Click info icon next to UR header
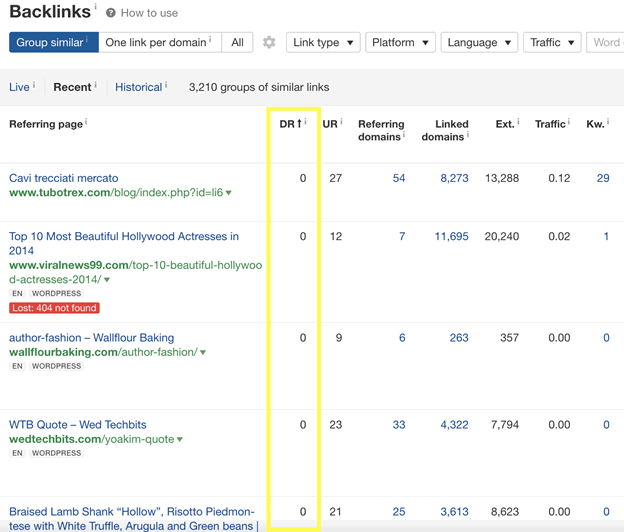The image size is (624, 532). click(x=341, y=121)
